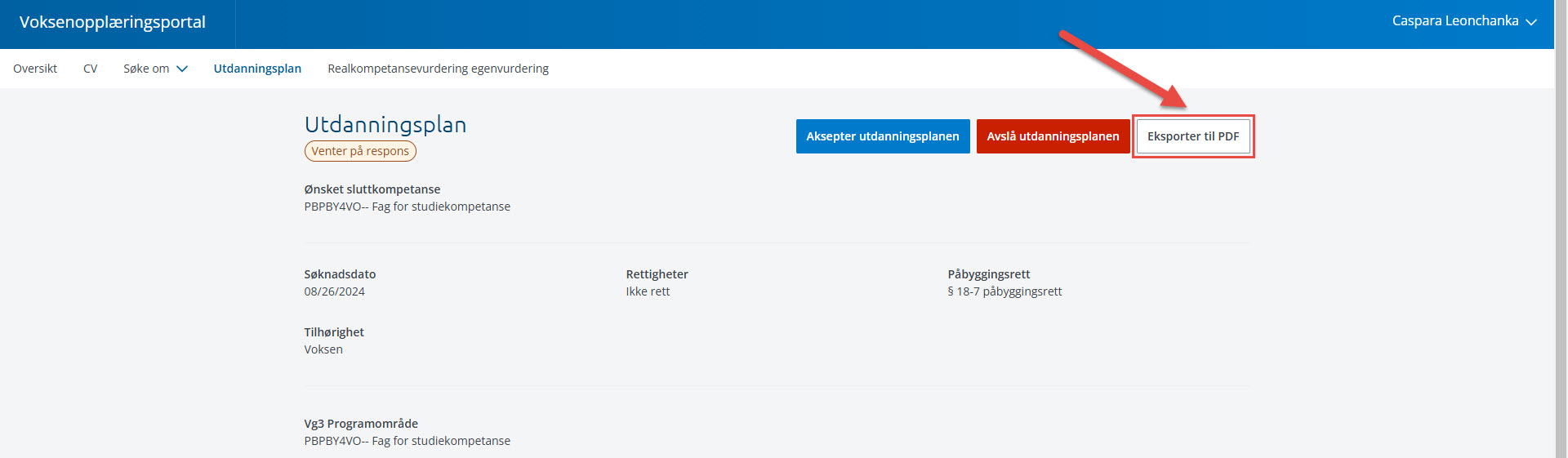Open the CV tab
Image resolution: width=1568 pixels, height=458 pixels.
(x=91, y=69)
